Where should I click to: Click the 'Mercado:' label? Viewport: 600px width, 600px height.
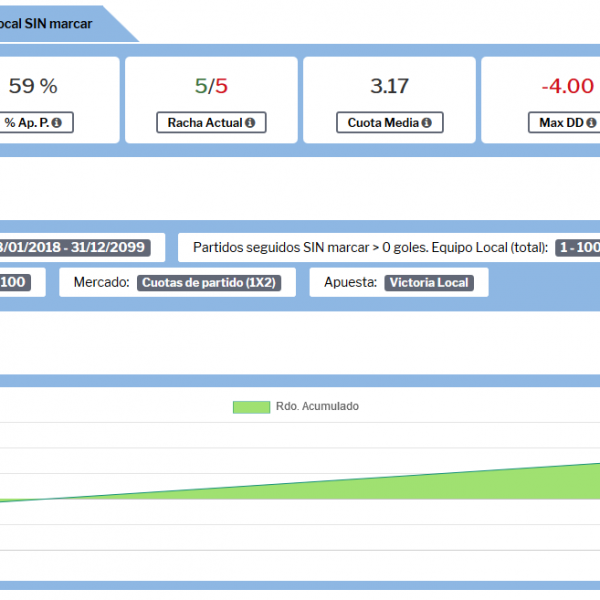point(101,282)
